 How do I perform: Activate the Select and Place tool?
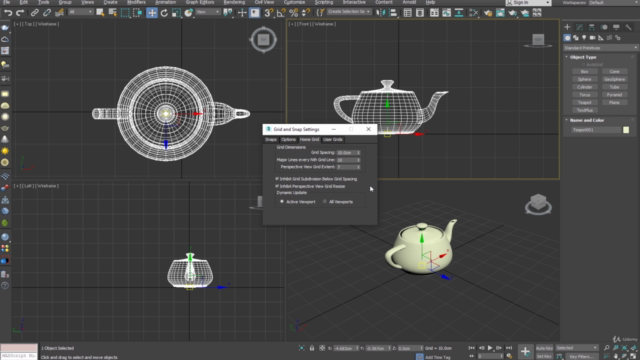pos(189,13)
